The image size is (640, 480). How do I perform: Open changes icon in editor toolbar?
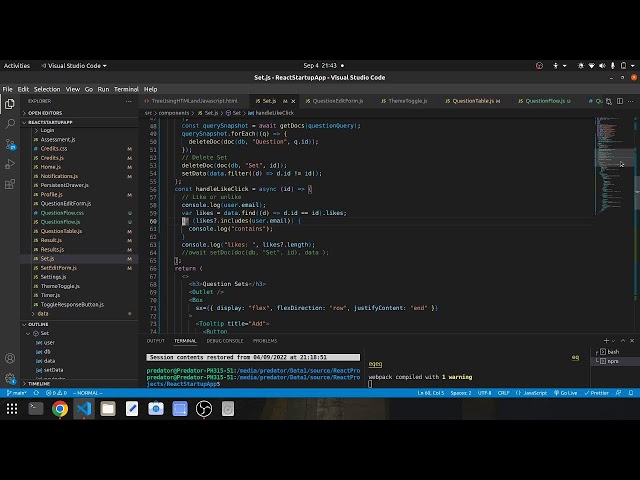(609, 101)
